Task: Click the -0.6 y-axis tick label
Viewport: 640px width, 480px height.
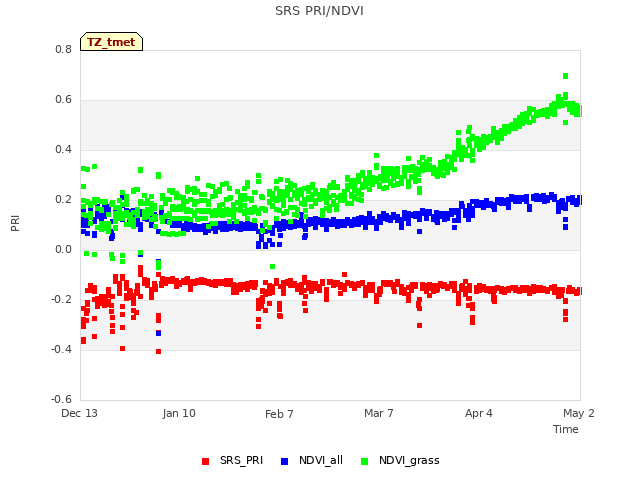Action: click(x=61, y=399)
